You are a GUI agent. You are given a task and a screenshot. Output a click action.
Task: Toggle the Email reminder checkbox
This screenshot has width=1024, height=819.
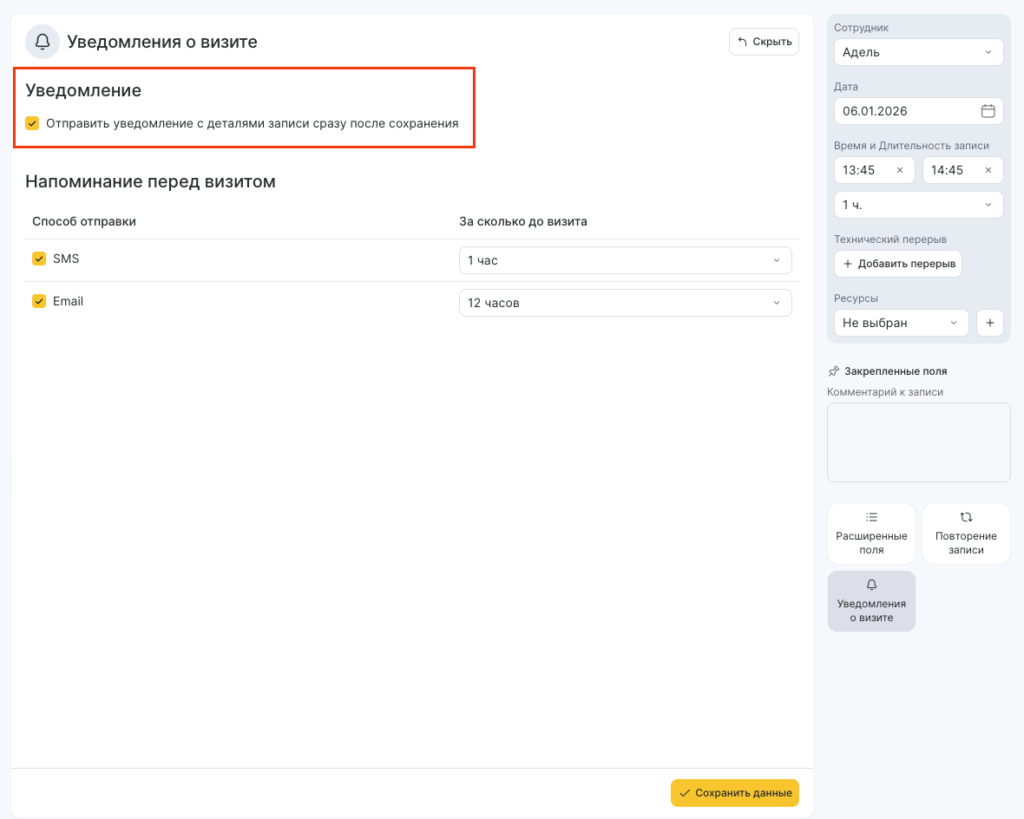coord(39,301)
